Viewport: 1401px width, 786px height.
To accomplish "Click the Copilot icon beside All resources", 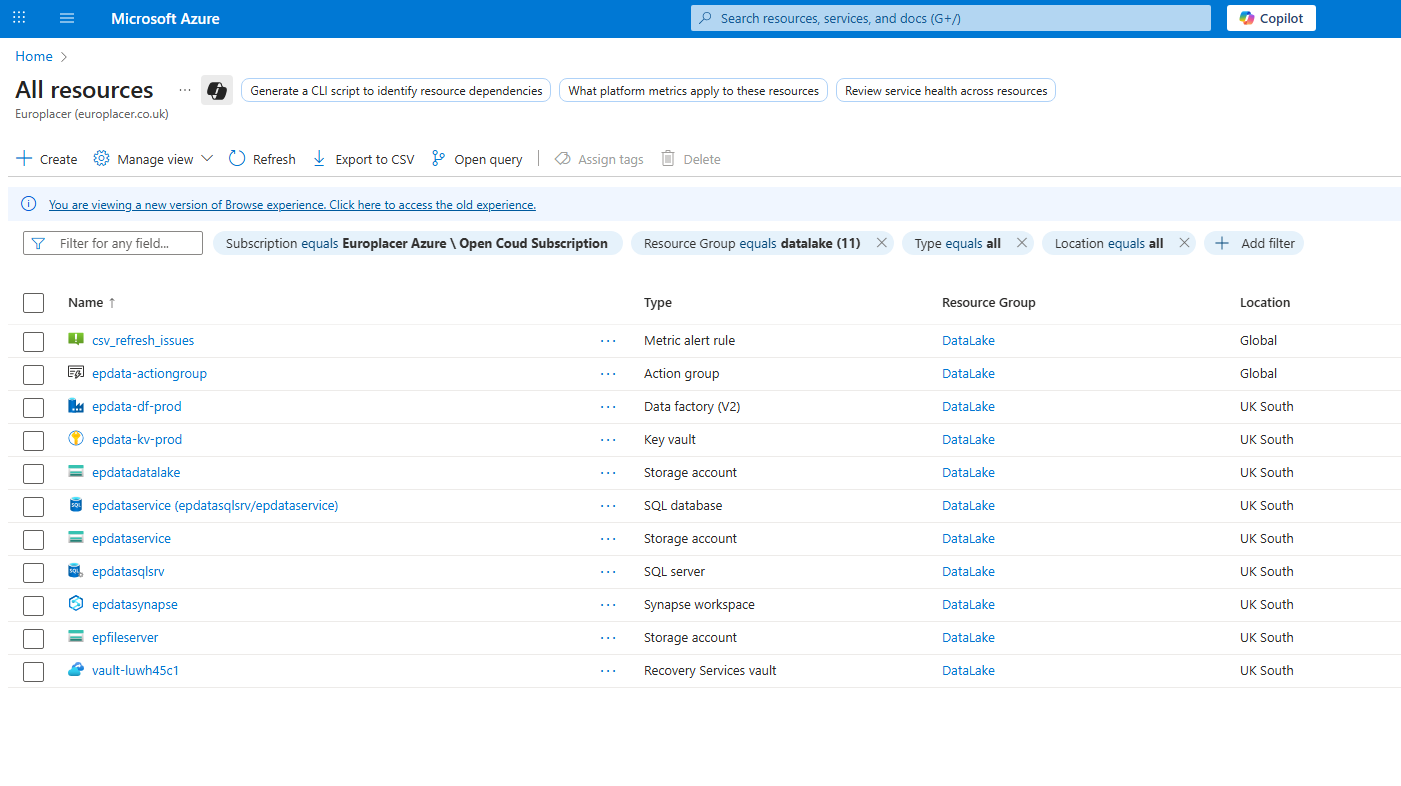I will pos(216,90).
